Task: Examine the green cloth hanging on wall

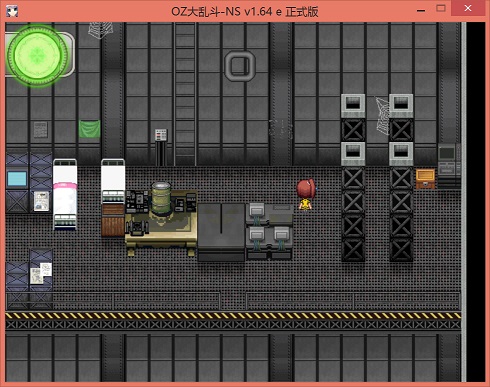Action: [x=89, y=129]
